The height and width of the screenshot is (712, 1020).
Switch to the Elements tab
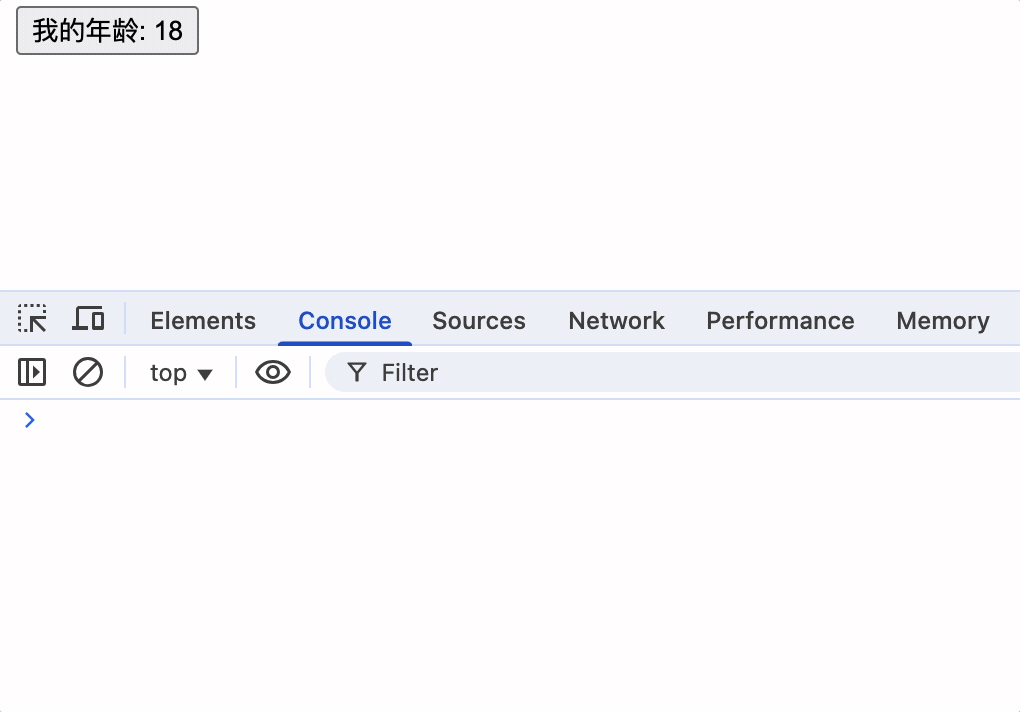203,321
